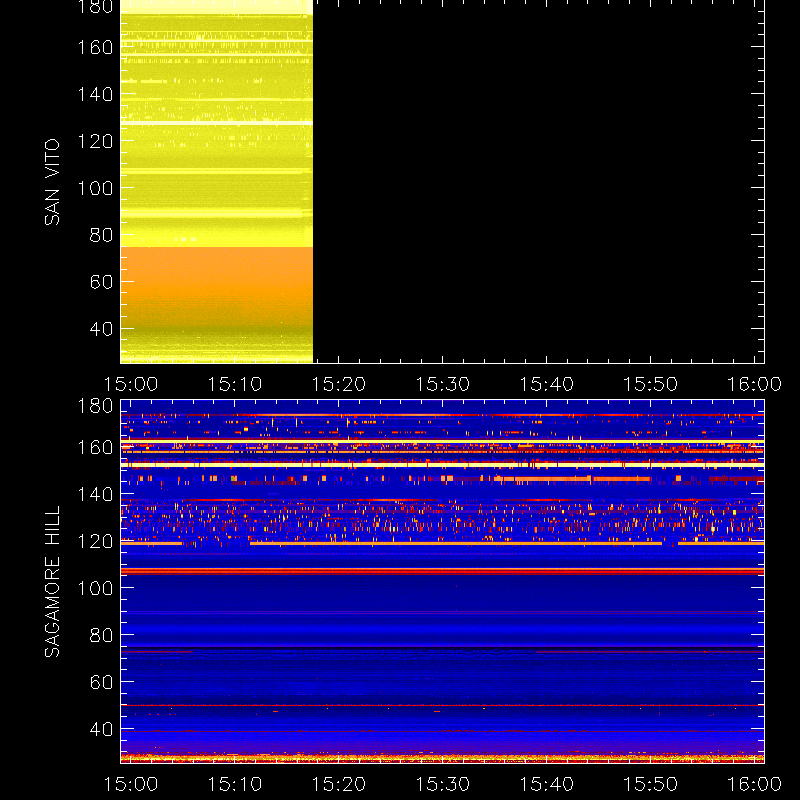Pick the 160 tick label on Sagamore Hill axis

(x=95, y=447)
